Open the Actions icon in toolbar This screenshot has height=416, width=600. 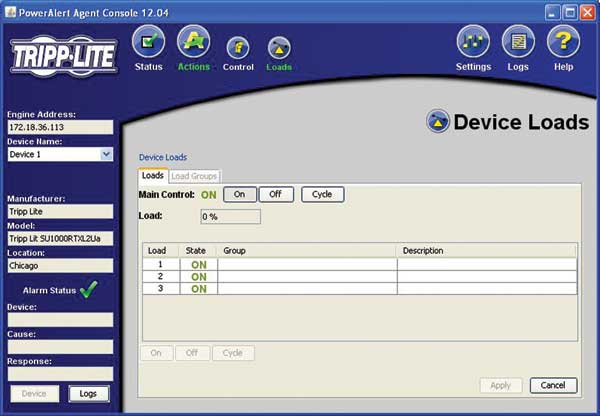pos(194,41)
